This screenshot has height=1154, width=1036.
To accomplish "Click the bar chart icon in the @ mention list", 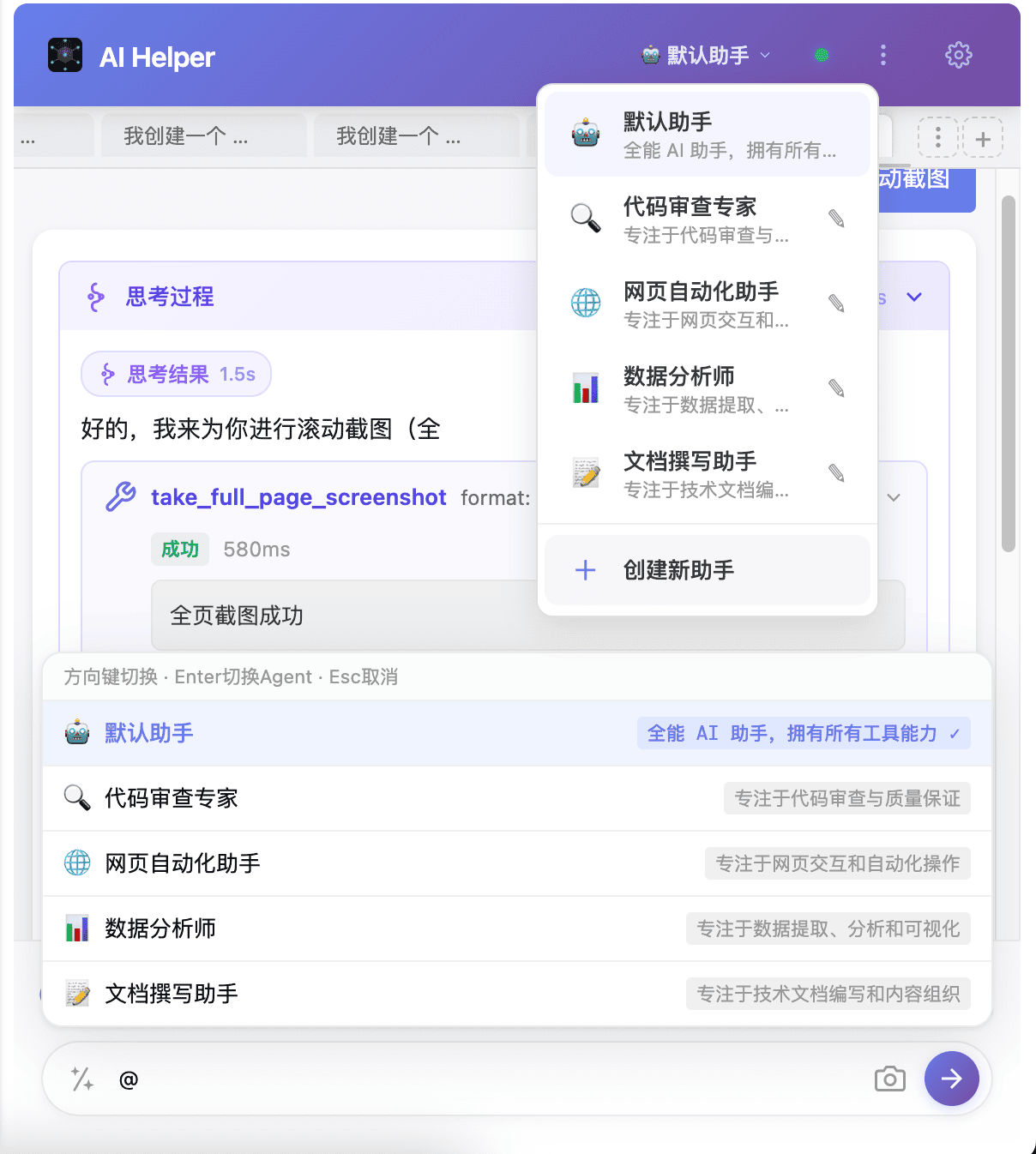I will [x=77, y=929].
